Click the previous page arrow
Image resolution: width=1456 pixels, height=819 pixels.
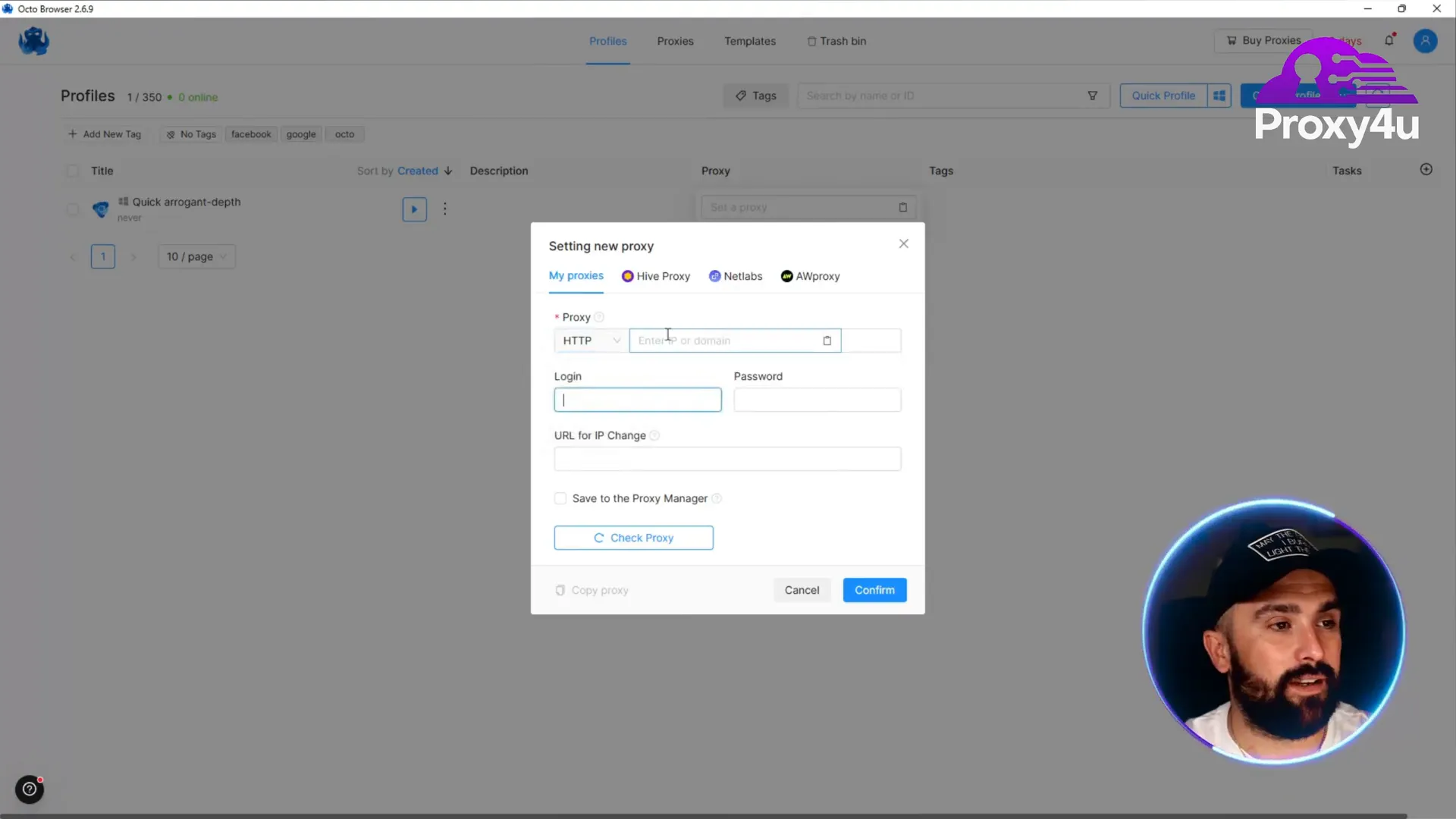(x=73, y=256)
